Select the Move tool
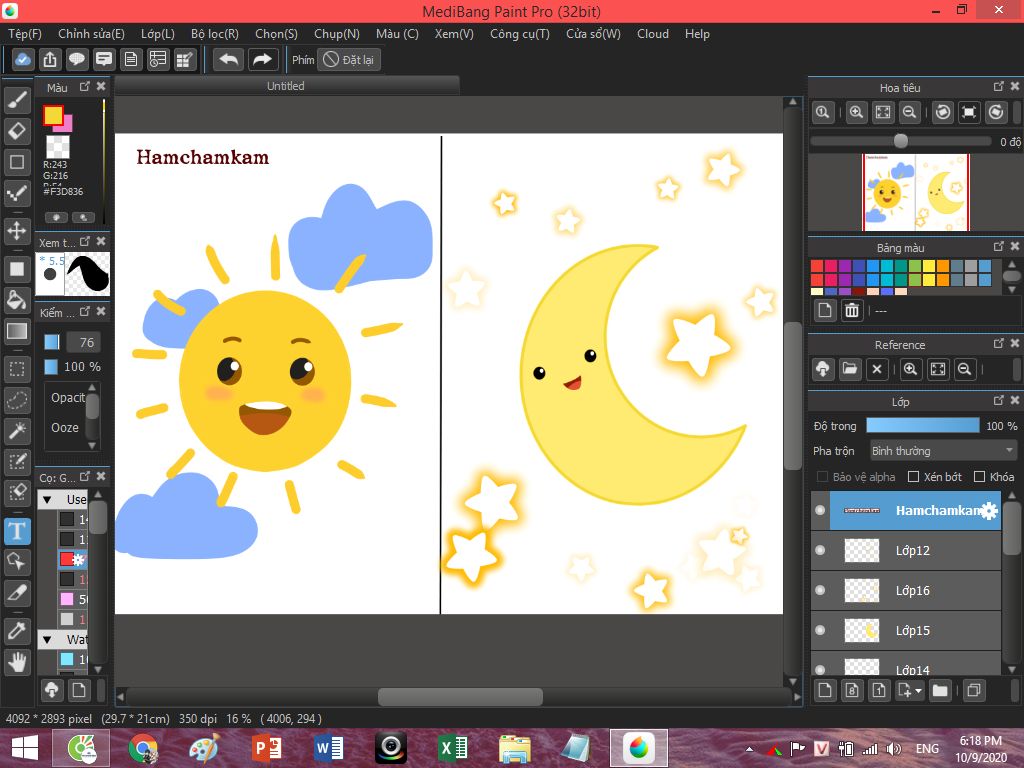This screenshot has height=768, width=1024. [17, 231]
